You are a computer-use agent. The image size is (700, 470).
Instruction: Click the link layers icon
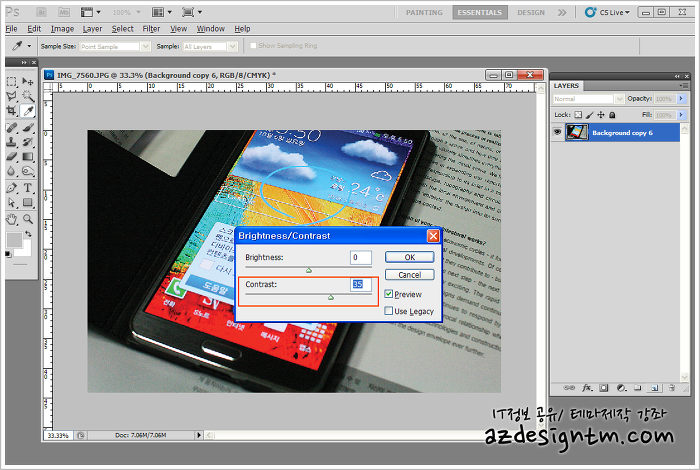tap(569, 387)
